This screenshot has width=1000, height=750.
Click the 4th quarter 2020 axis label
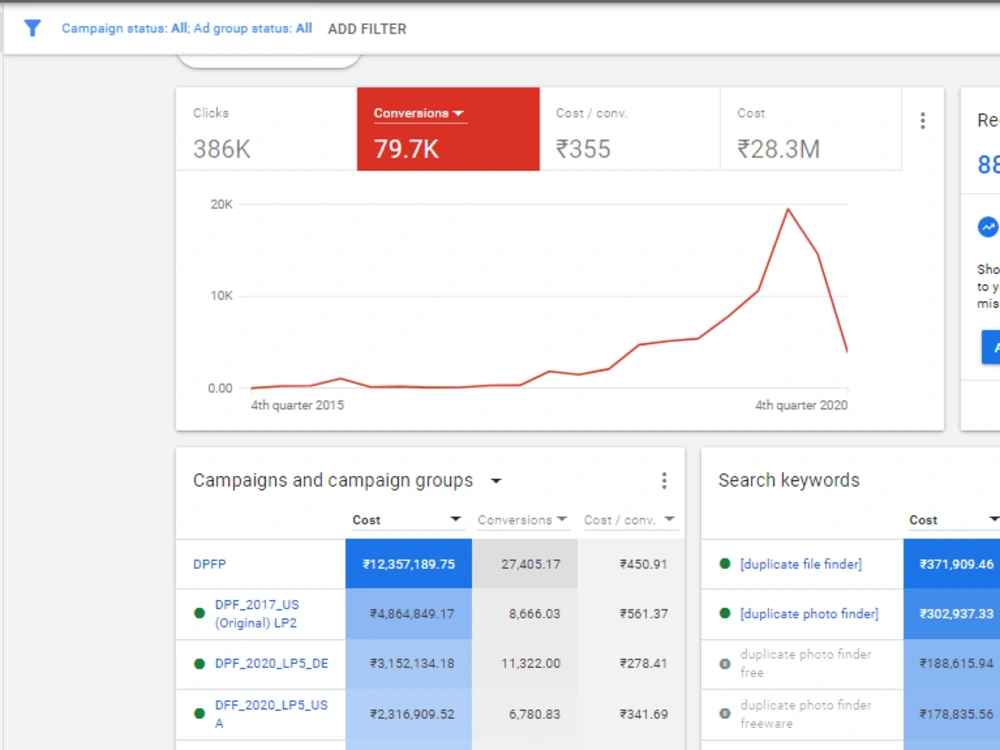[802, 406]
